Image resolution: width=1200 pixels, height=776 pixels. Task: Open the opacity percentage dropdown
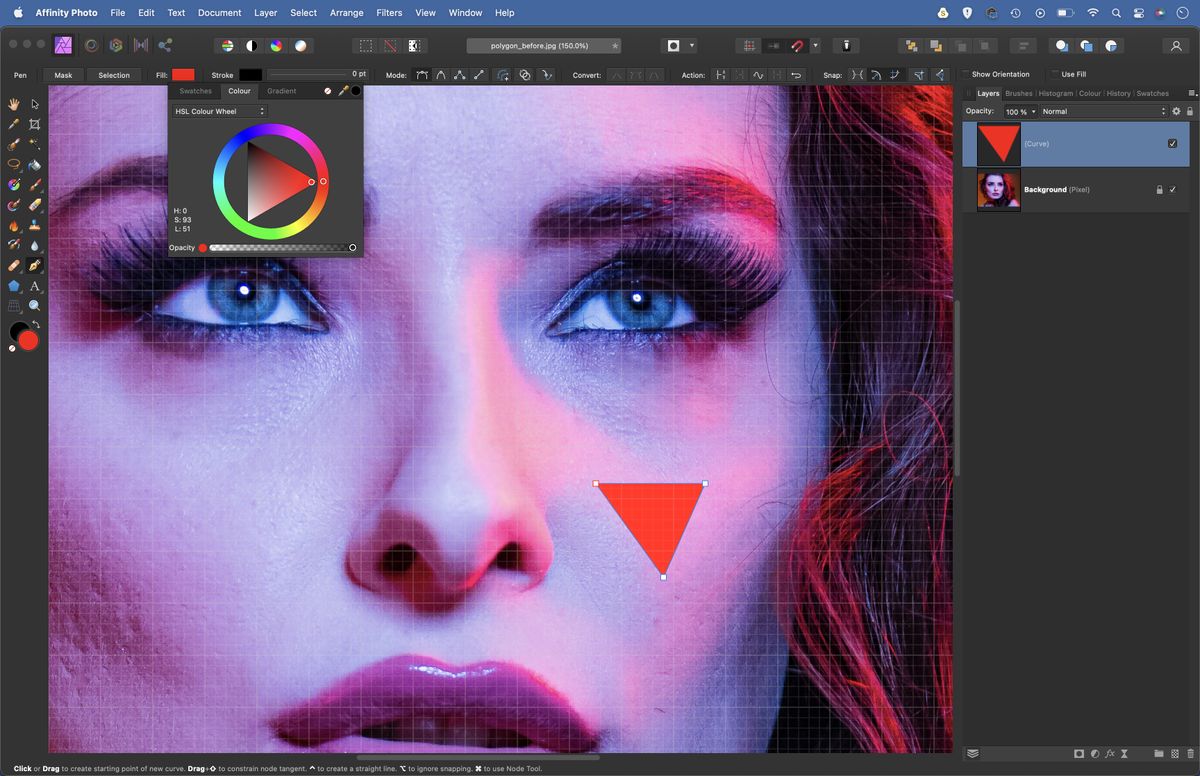tap(1018, 111)
